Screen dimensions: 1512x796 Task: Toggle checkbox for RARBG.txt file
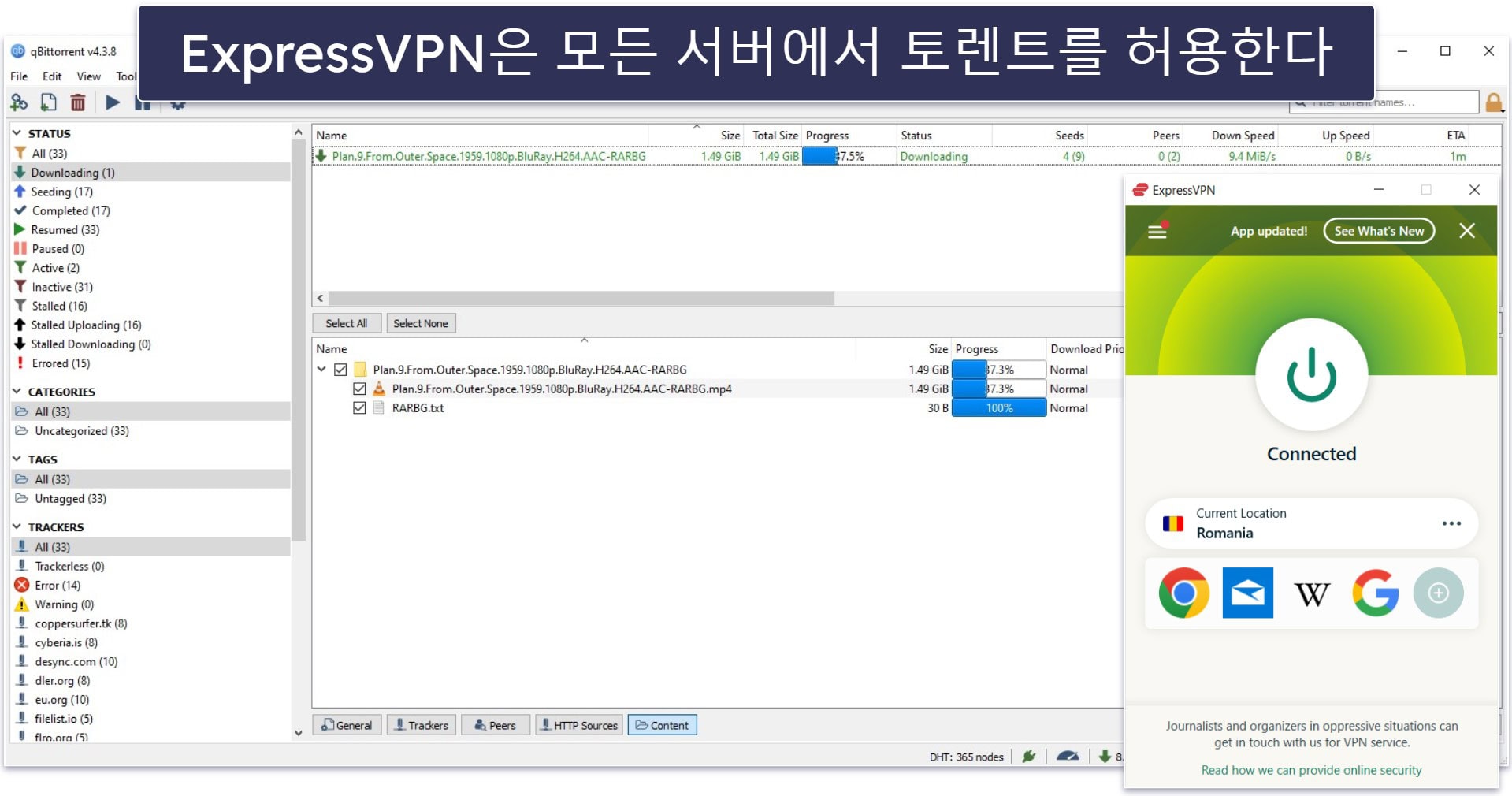click(359, 407)
